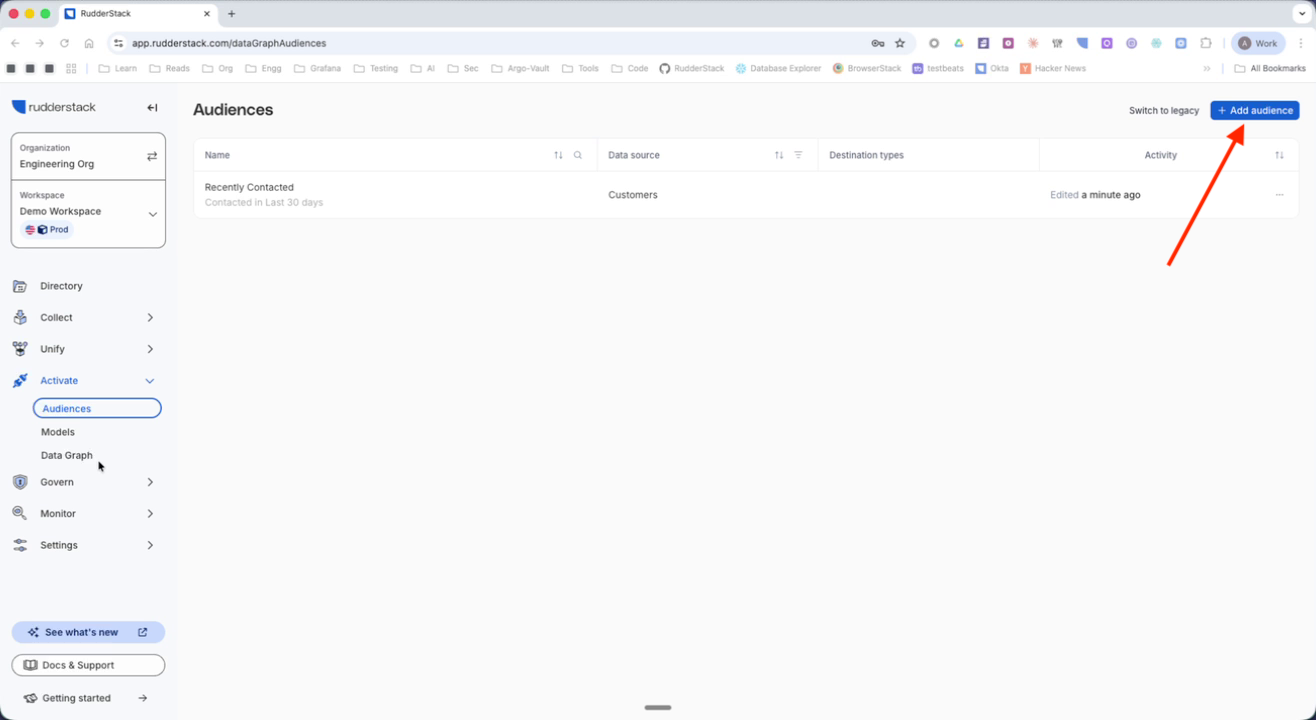
Task: Open the Recently Contacted audience row
Action: pyautogui.click(x=249, y=188)
